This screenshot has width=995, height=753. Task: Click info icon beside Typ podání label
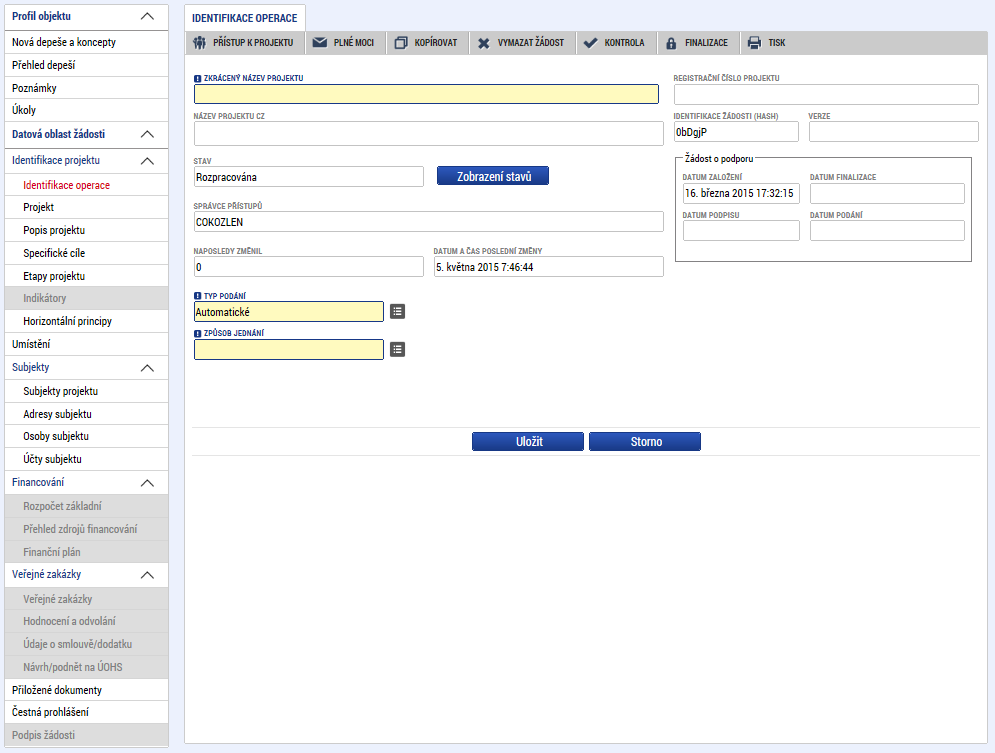coord(197,296)
